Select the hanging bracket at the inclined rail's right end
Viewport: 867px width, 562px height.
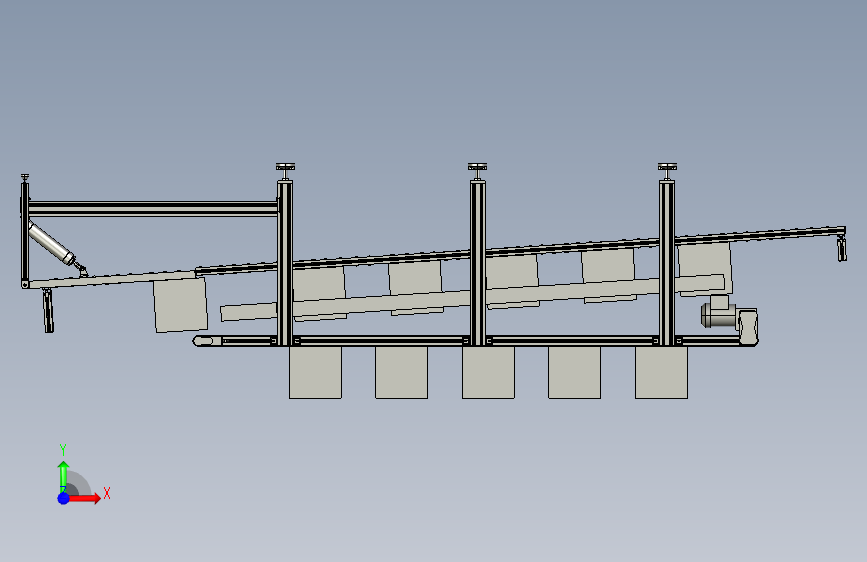point(842,248)
